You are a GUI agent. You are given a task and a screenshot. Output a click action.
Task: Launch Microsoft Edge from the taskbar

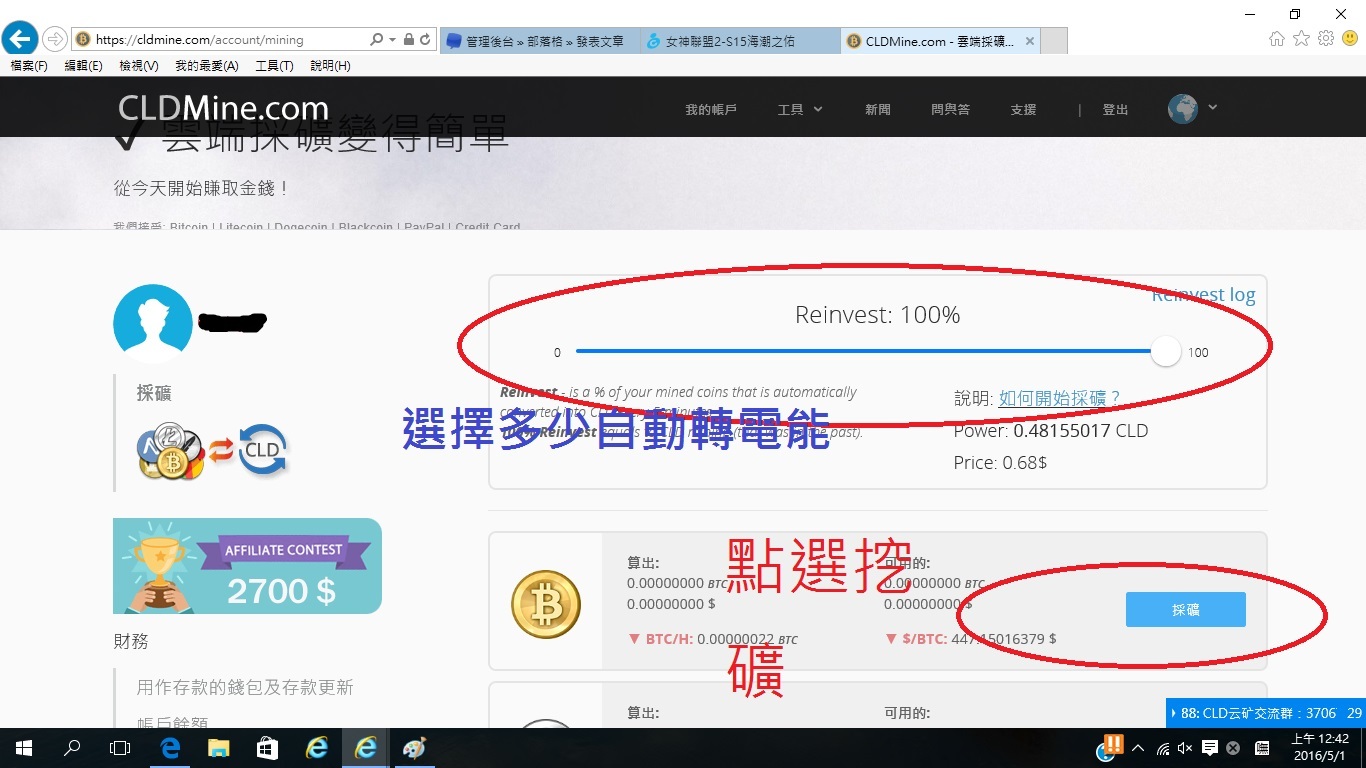pyautogui.click(x=170, y=748)
